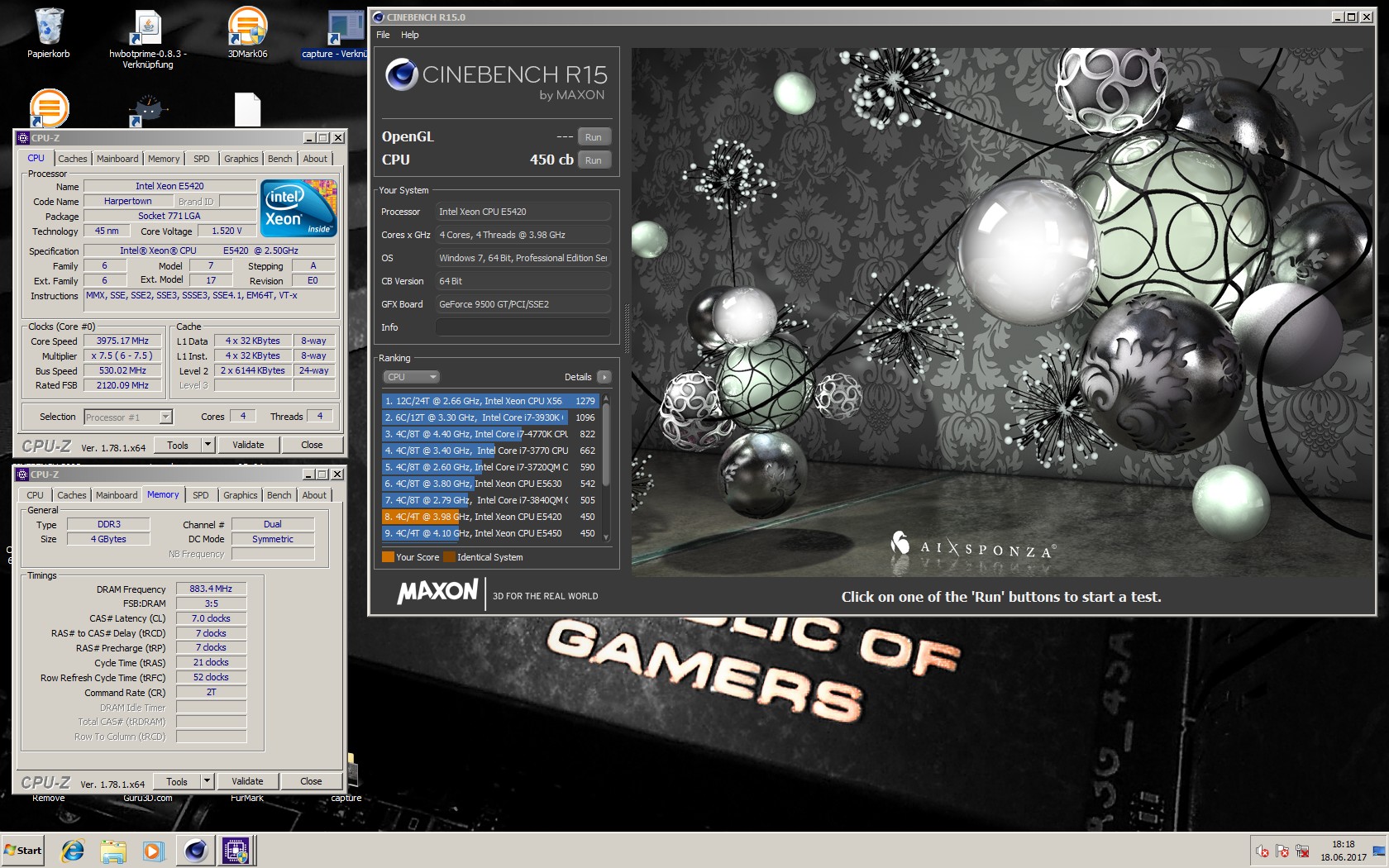Image resolution: width=1389 pixels, height=868 pixels.
Task: Select ranking row 1 Xeon X56 1279
Action: [x=490, y=401]
